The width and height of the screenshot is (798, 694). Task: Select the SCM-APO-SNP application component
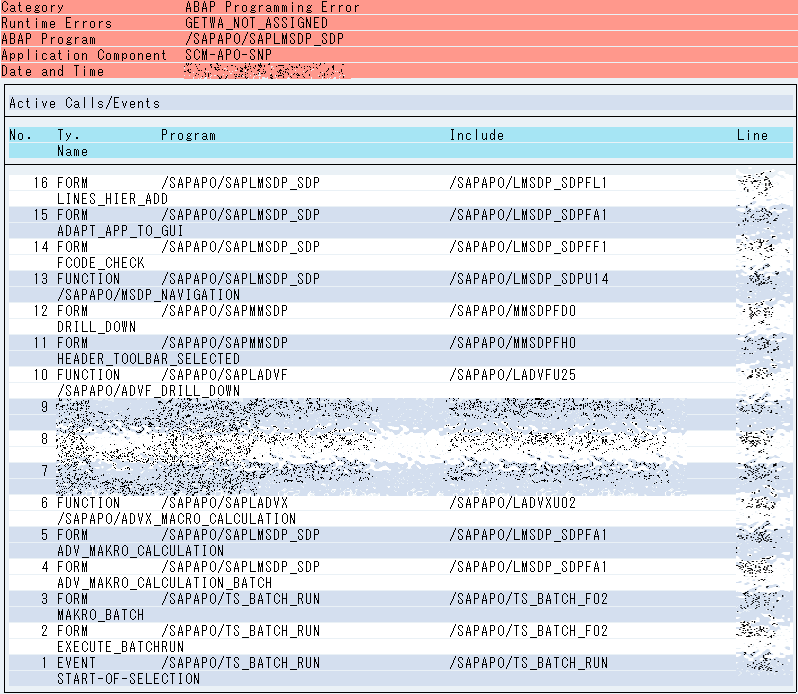click(229, 54)
